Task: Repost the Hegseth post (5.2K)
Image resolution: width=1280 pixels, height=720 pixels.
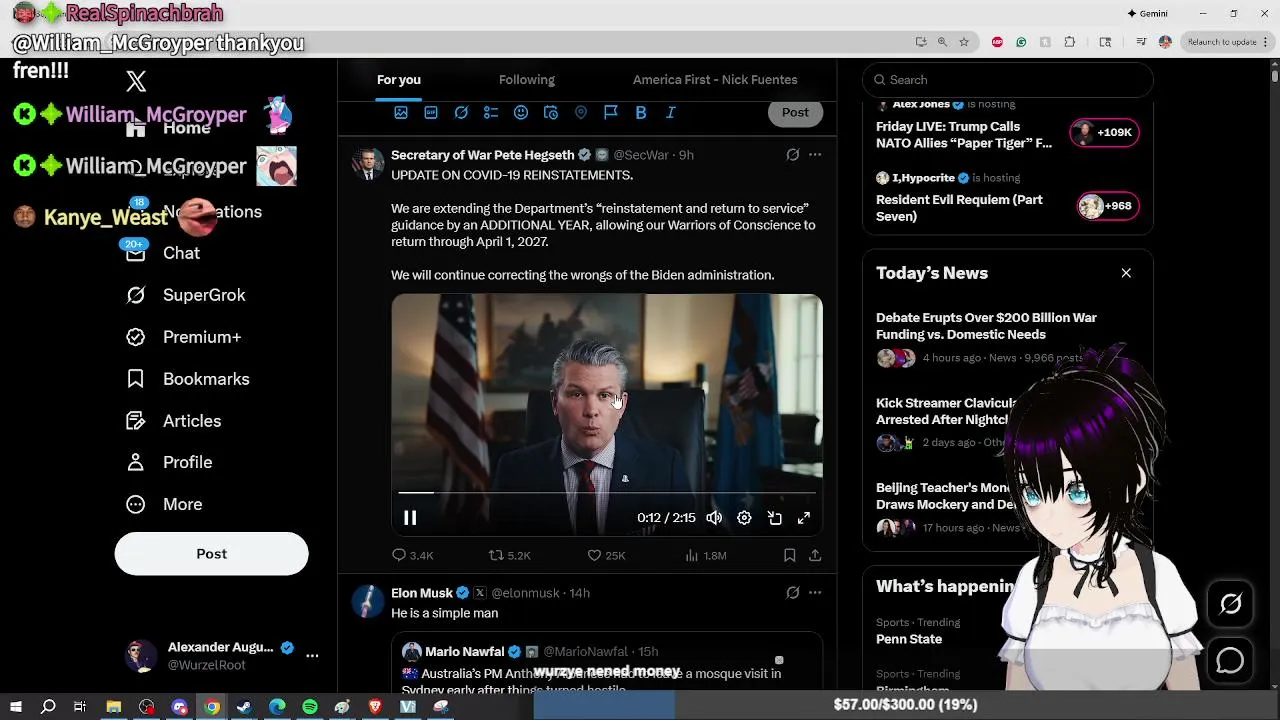Action: pyautogui.click(x=509, y=555)
